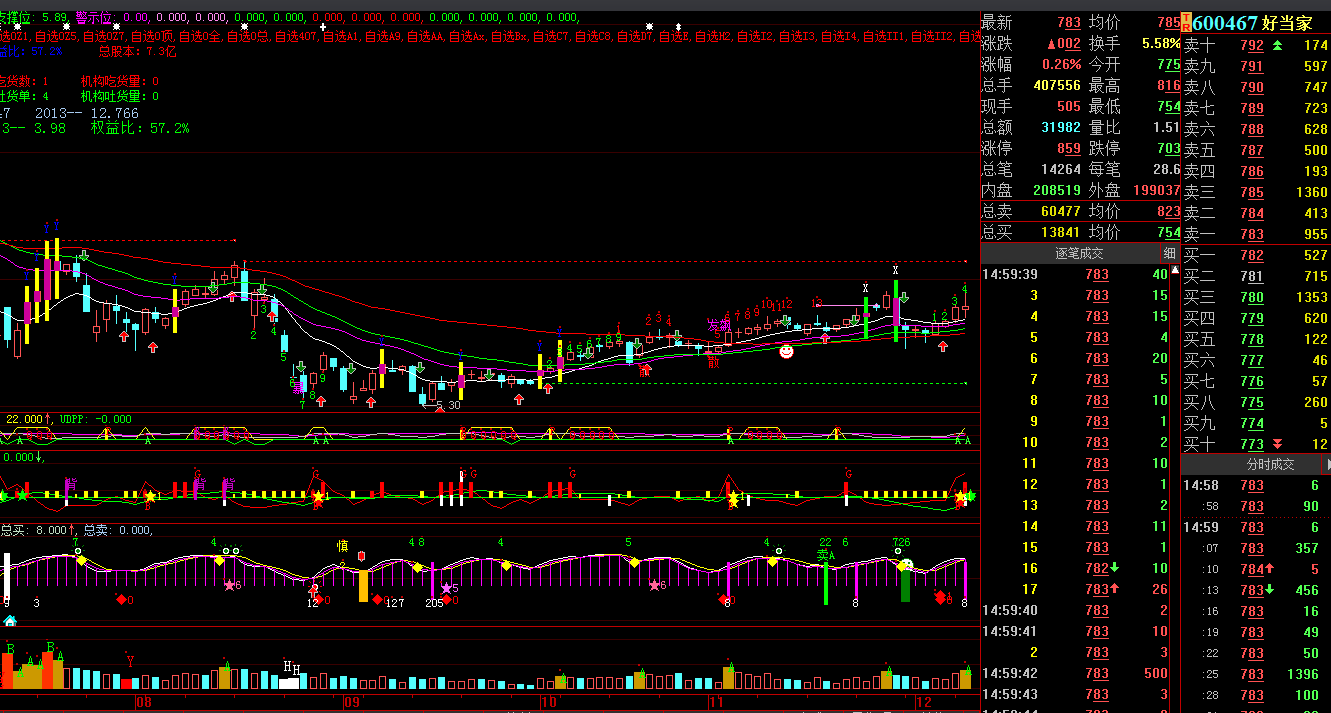
Task: Click the home icon below the indicator panel
Action: (x=10, y=620)
